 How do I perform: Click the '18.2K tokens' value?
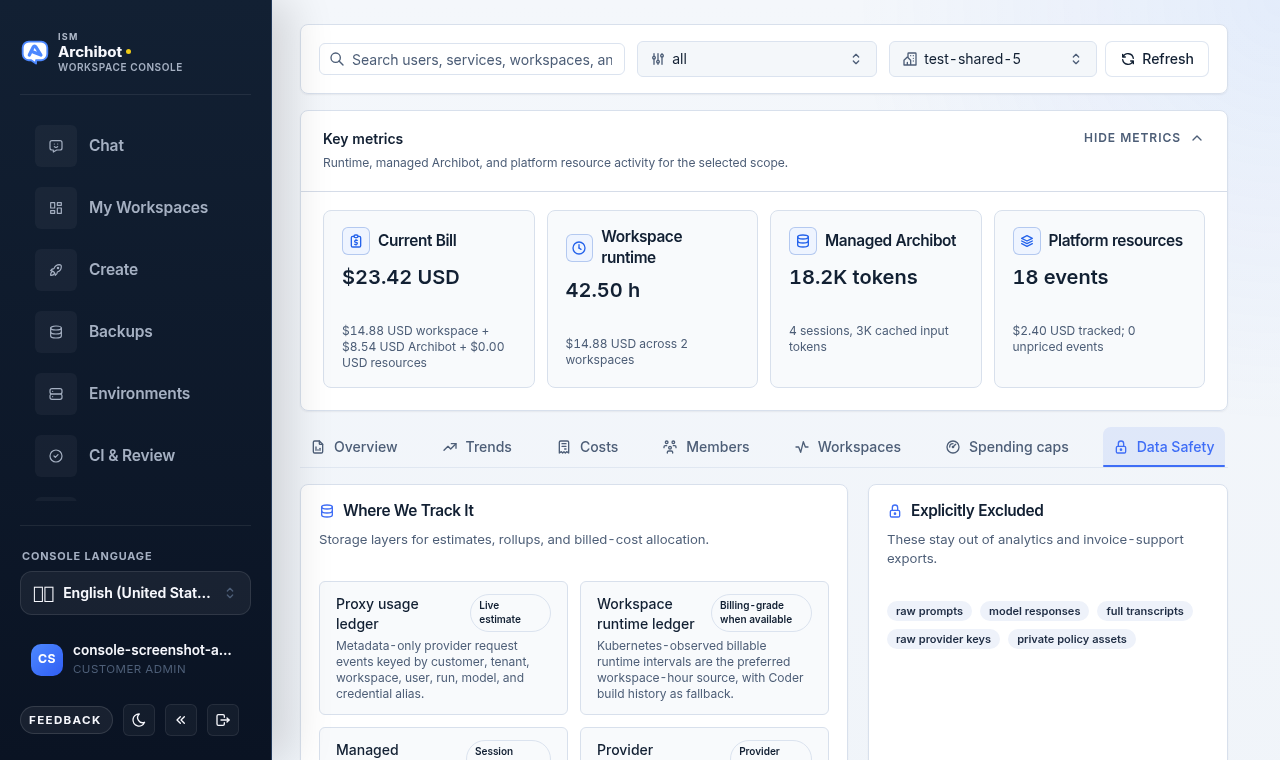click(853, 277)
